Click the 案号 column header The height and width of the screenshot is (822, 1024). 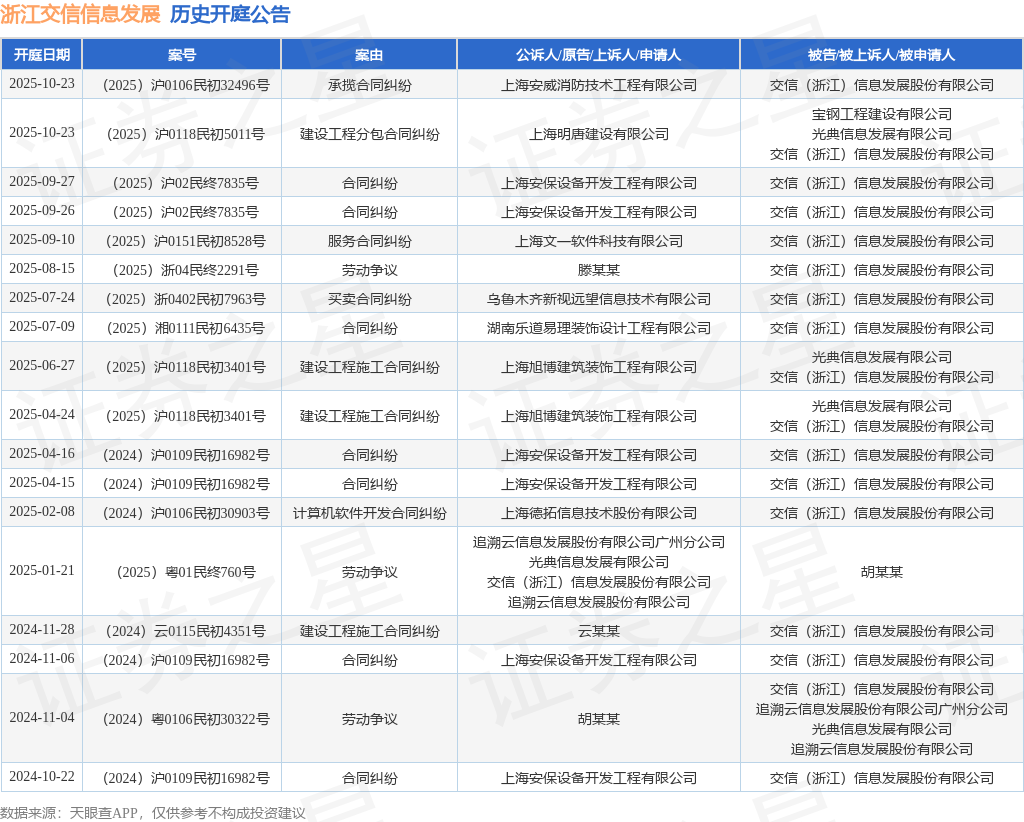pyautogui.click(x=182, y=55)
